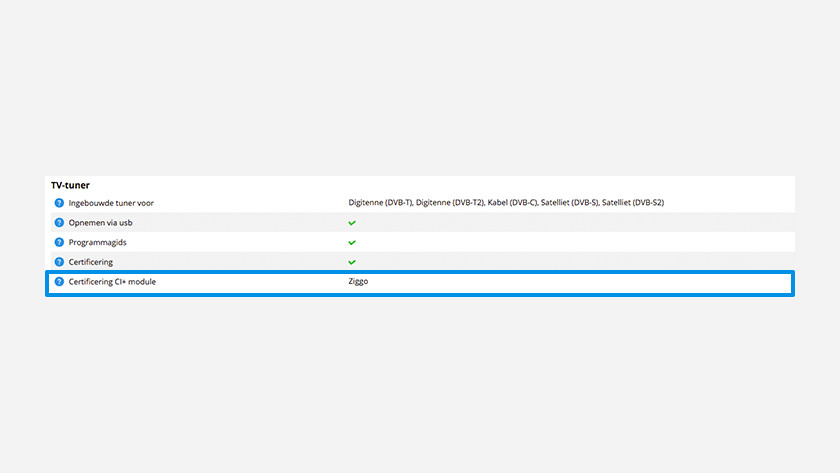The height and width of the screenshot is (473, 840).
Task: Click the Digitenne (DVB-T2) tuner value
Action: [x=450, y=203]
